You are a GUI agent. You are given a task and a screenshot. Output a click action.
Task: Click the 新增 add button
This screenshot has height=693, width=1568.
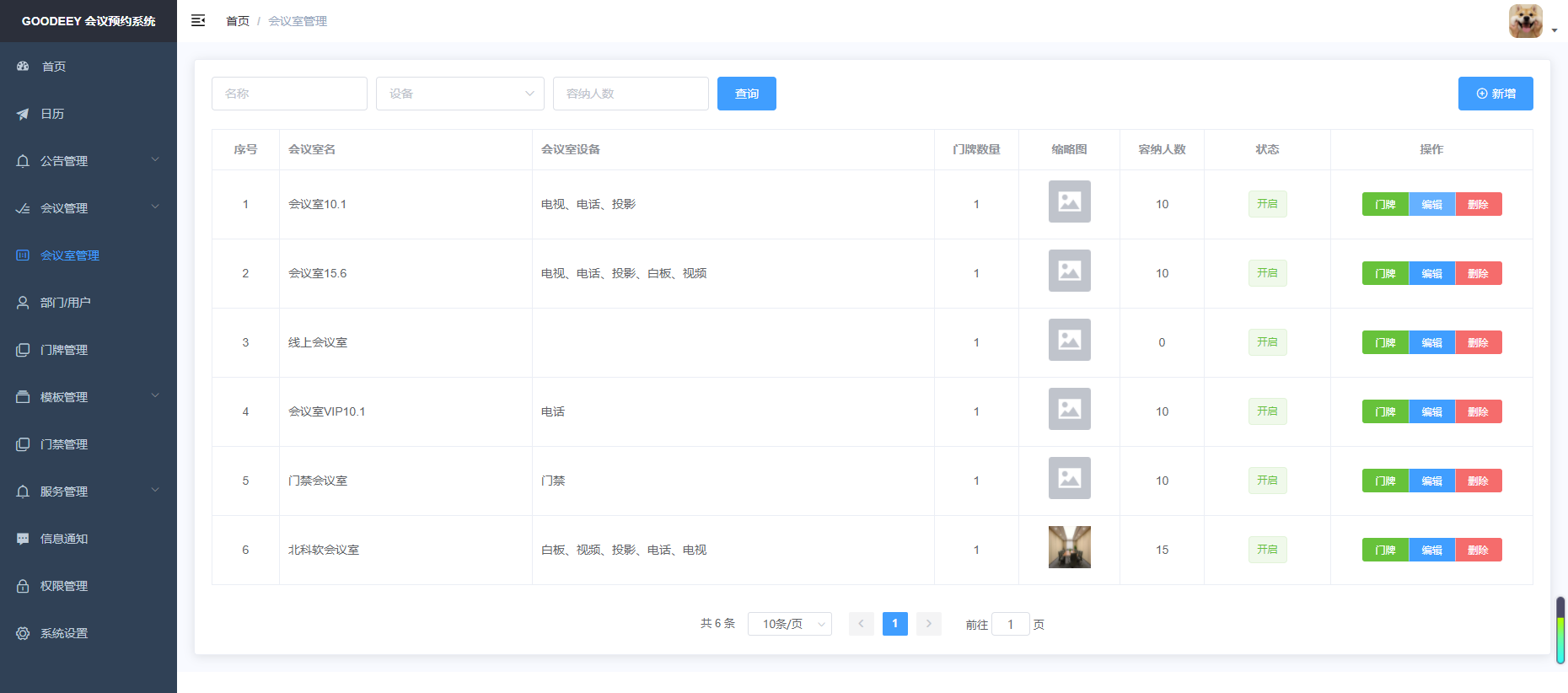coord(1495,94)
